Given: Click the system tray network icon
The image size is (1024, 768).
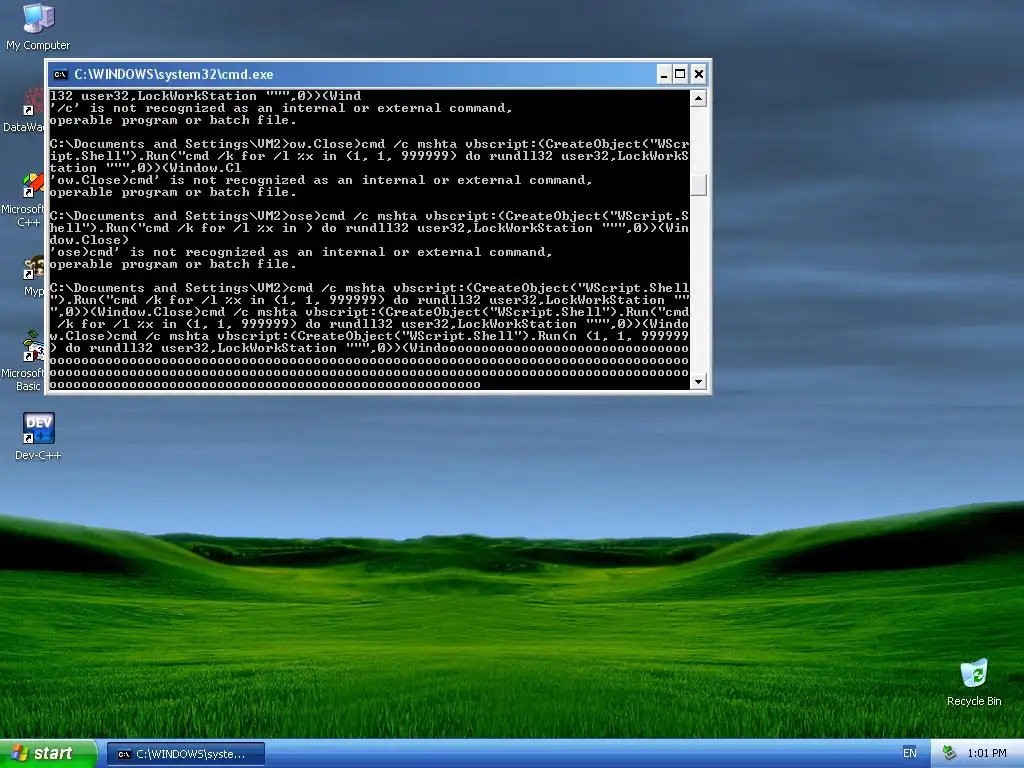Looking at the screenshot, I should [950, 753].
